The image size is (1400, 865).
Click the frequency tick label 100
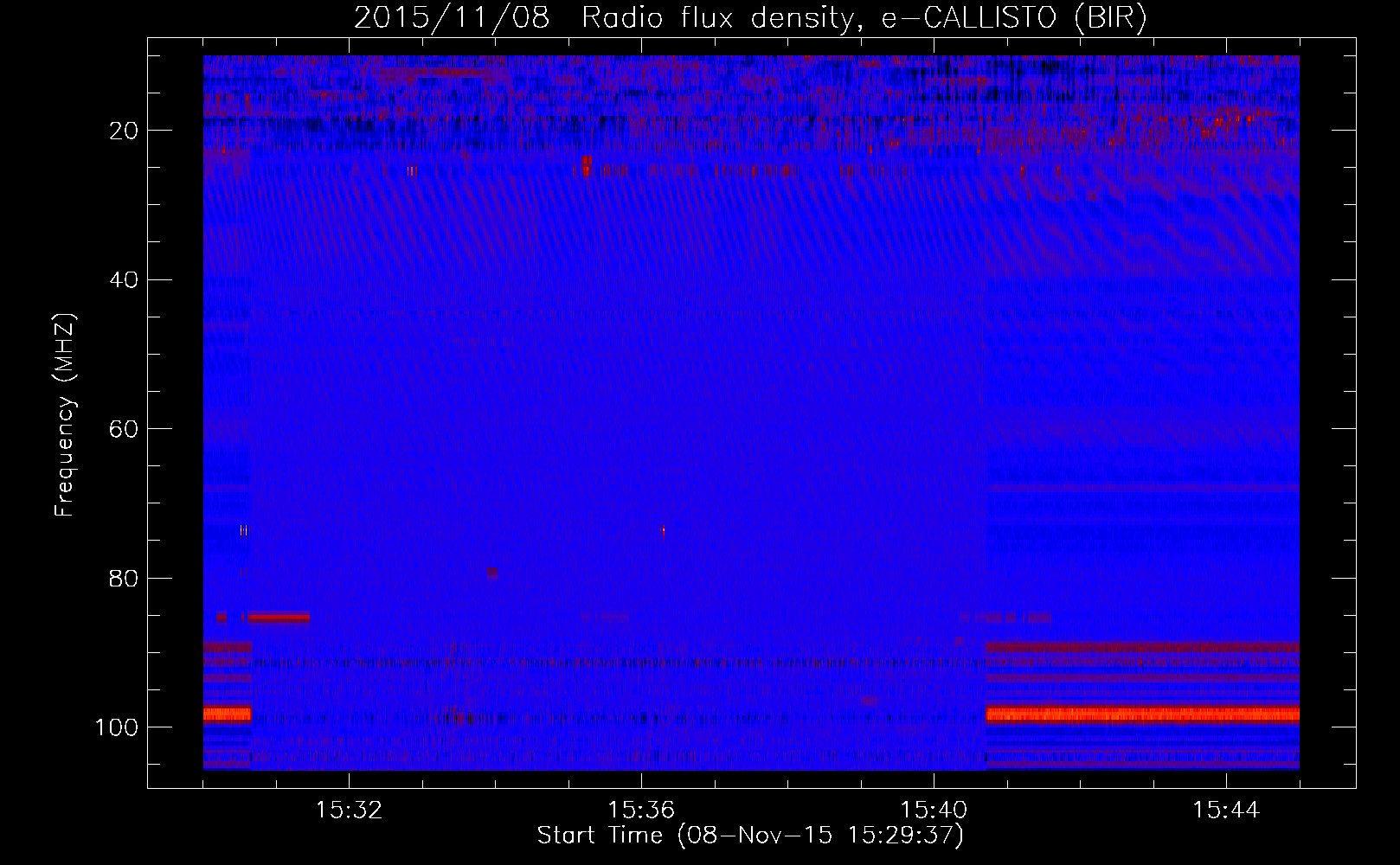coord(119,727)
